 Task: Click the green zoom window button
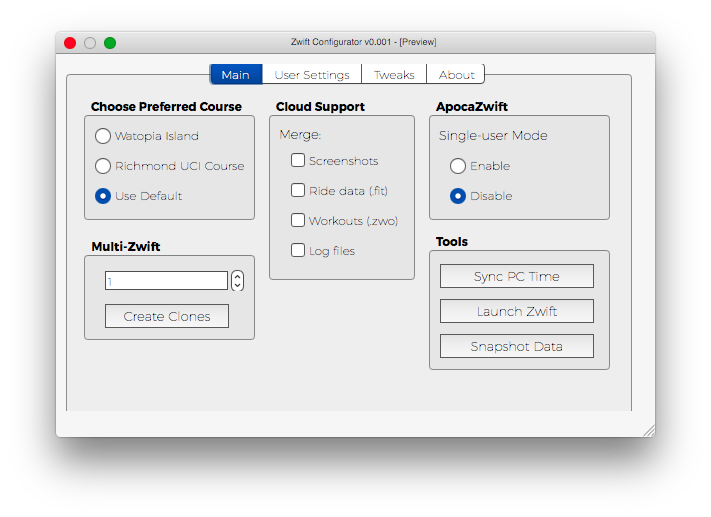[110, 43]
